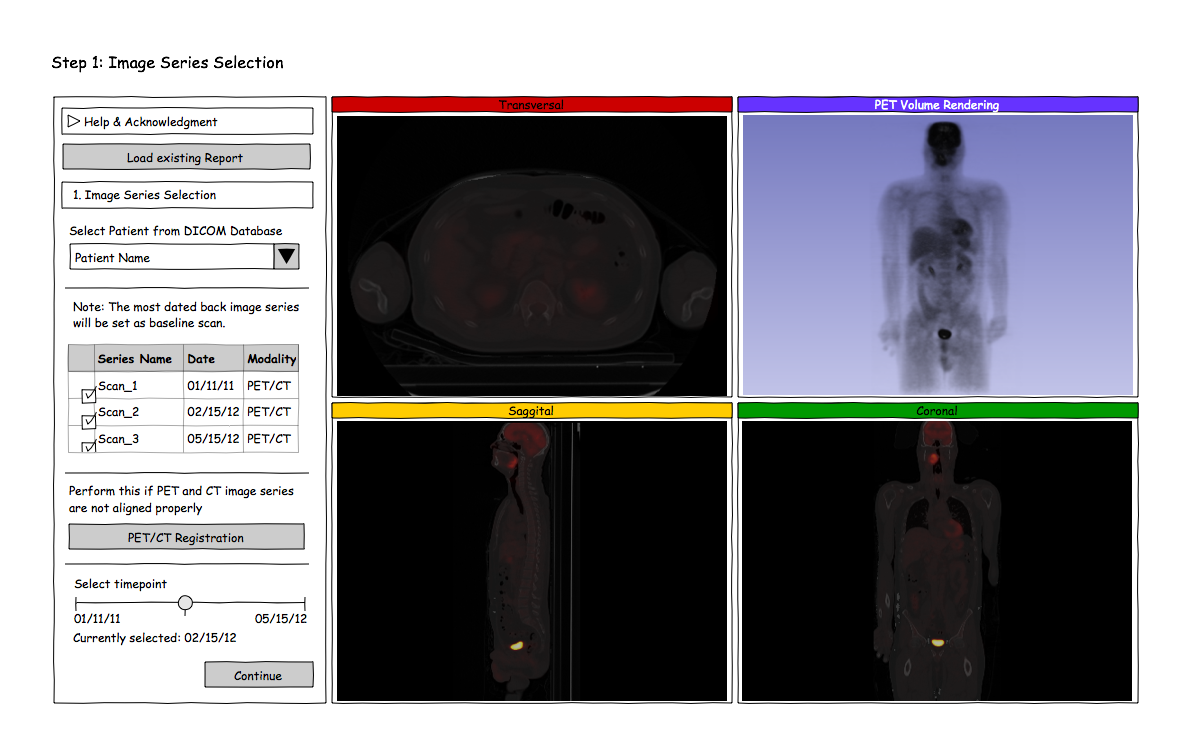Screen dimensions: 1188x753
Task: Click the 3D PET body rendering image
Action: coord(937,255)
